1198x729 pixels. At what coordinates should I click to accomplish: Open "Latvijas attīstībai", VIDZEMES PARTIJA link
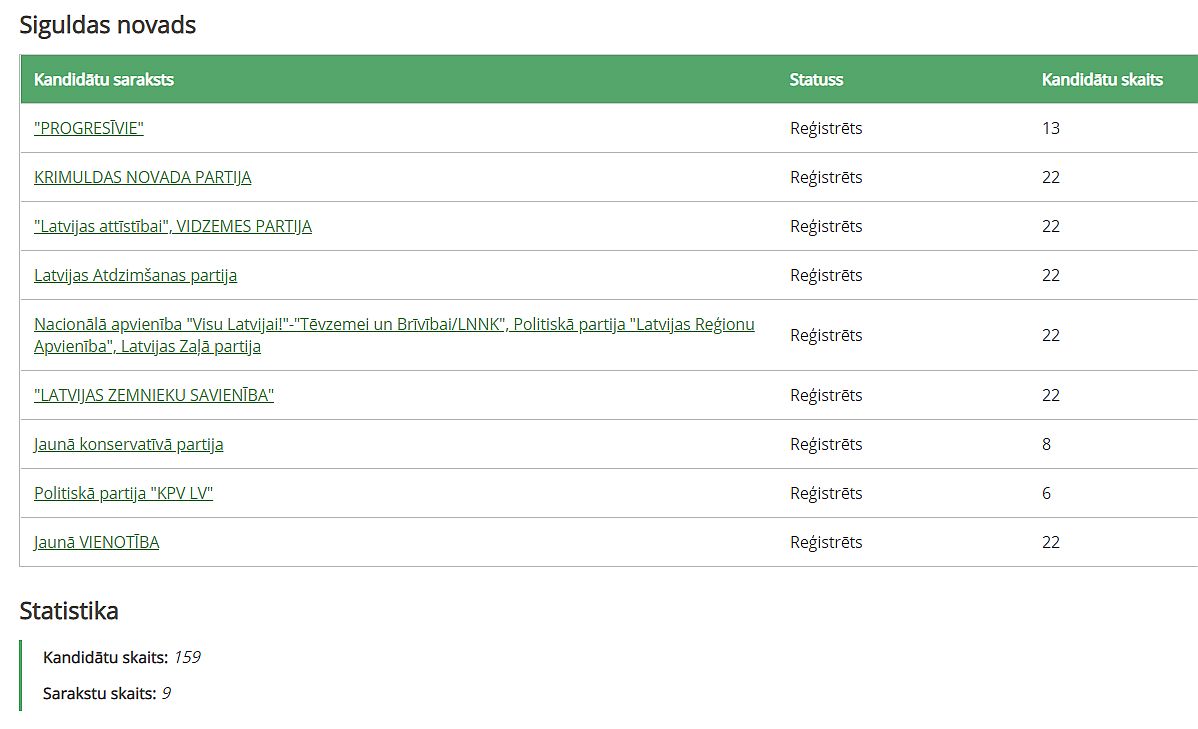(x=173, y=226)
